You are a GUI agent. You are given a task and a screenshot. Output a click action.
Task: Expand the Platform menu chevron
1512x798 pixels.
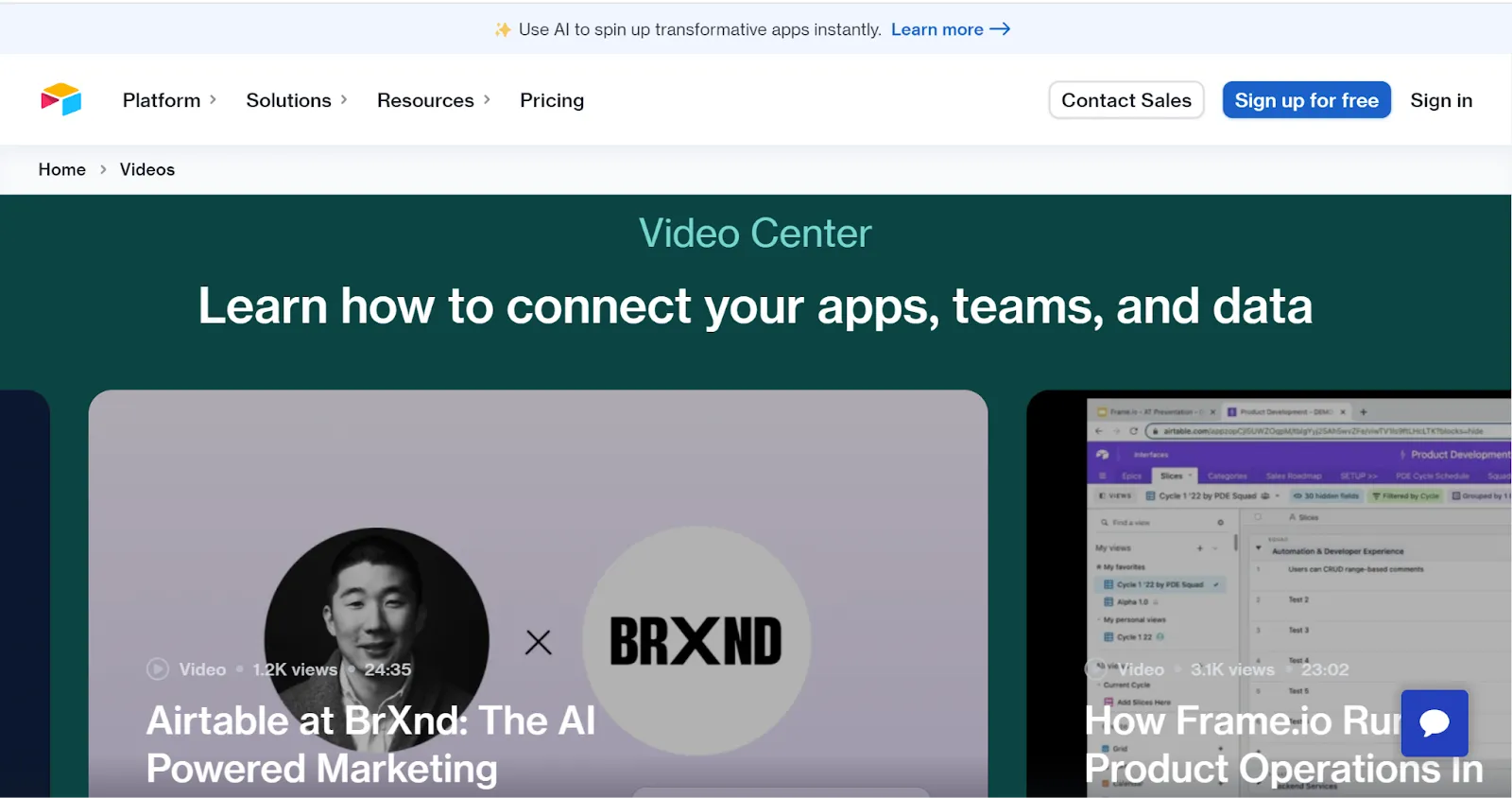click(213, 99)
